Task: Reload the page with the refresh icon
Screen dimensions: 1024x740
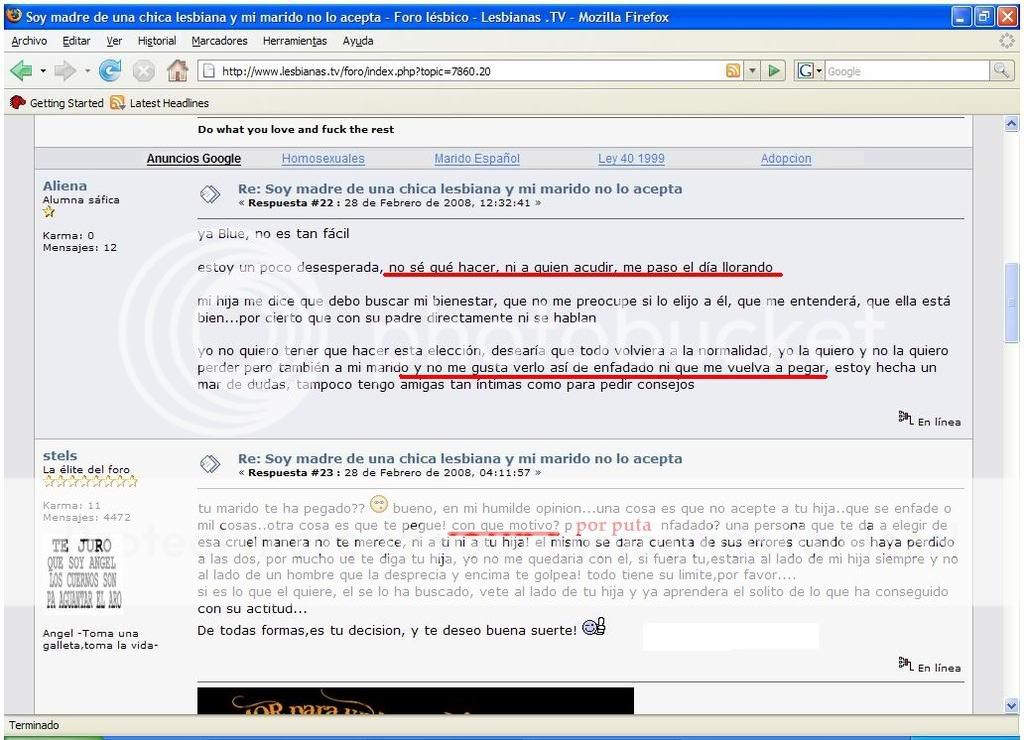Action: tap(110, 71)
